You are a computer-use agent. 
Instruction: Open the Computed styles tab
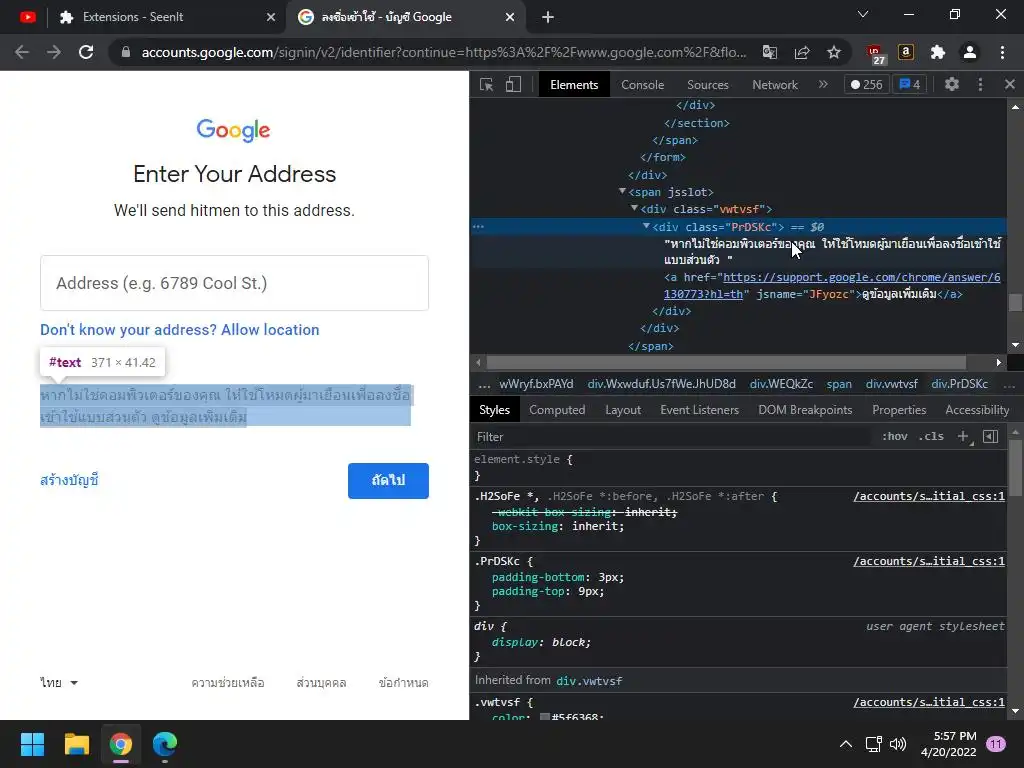pyautogui.click(x=557, y=410)
